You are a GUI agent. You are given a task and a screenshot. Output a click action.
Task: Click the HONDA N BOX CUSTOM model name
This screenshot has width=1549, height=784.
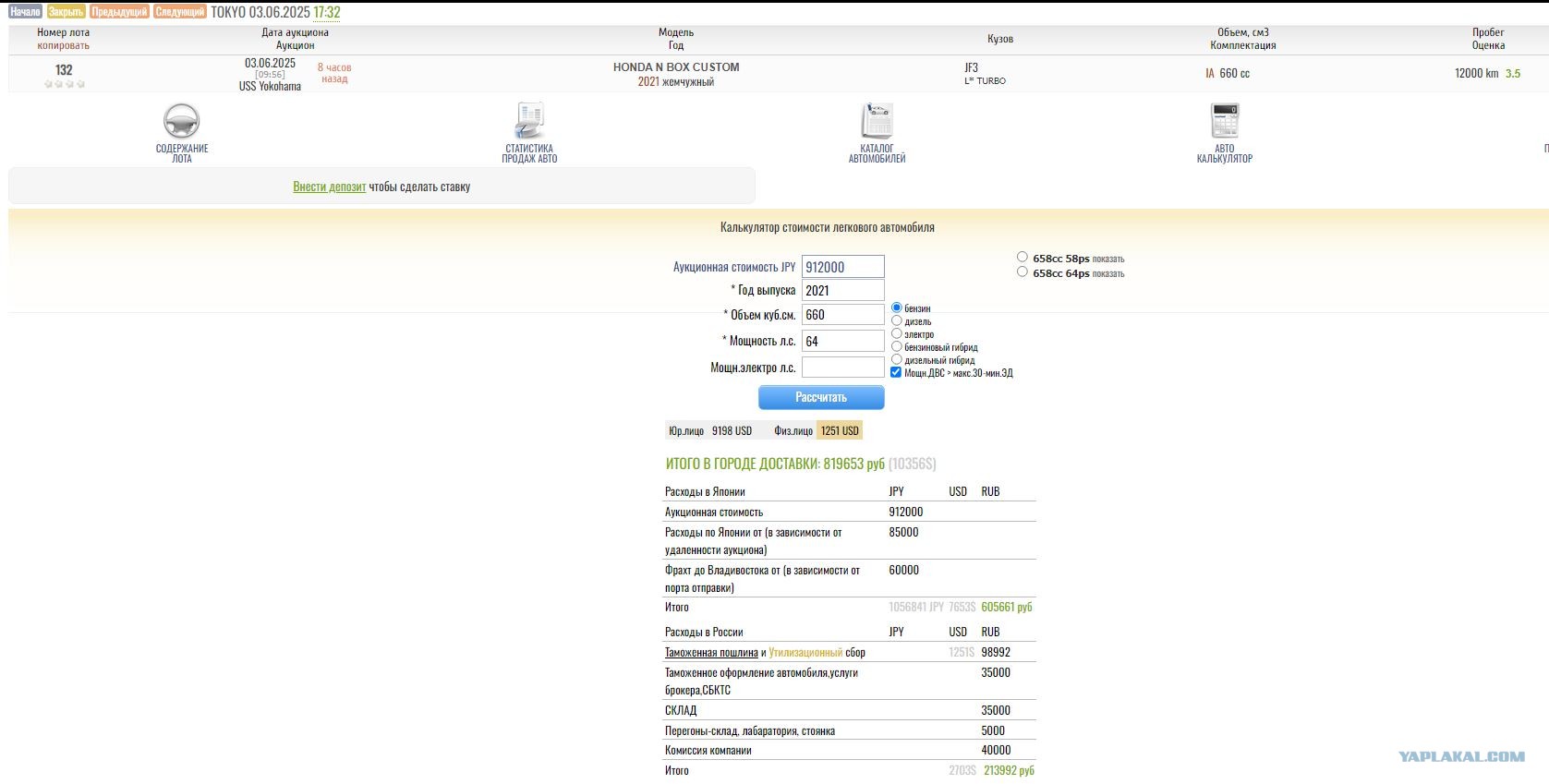(676, 67)
